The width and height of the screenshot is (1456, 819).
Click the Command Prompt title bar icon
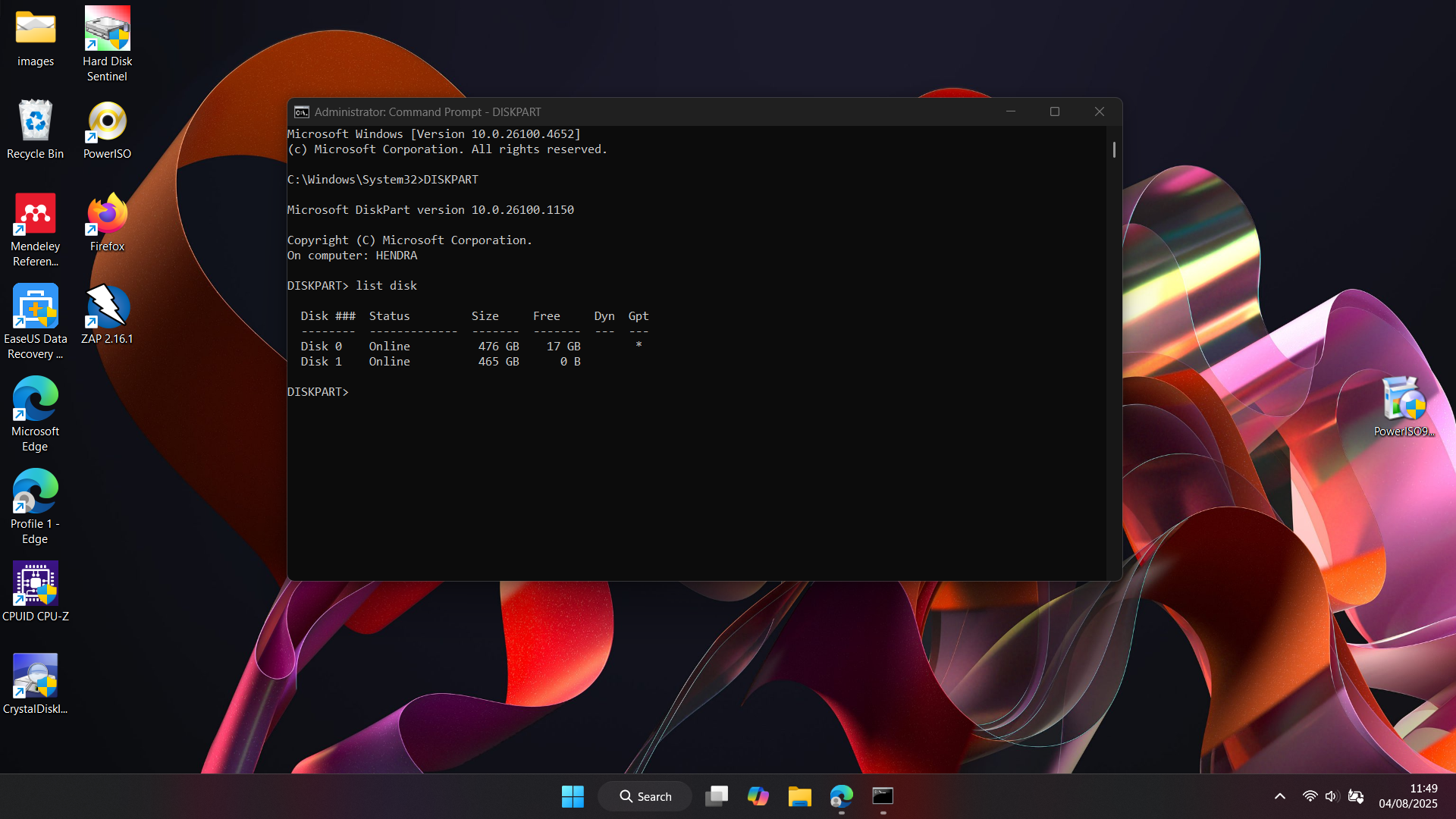click(x=302, y=112)
